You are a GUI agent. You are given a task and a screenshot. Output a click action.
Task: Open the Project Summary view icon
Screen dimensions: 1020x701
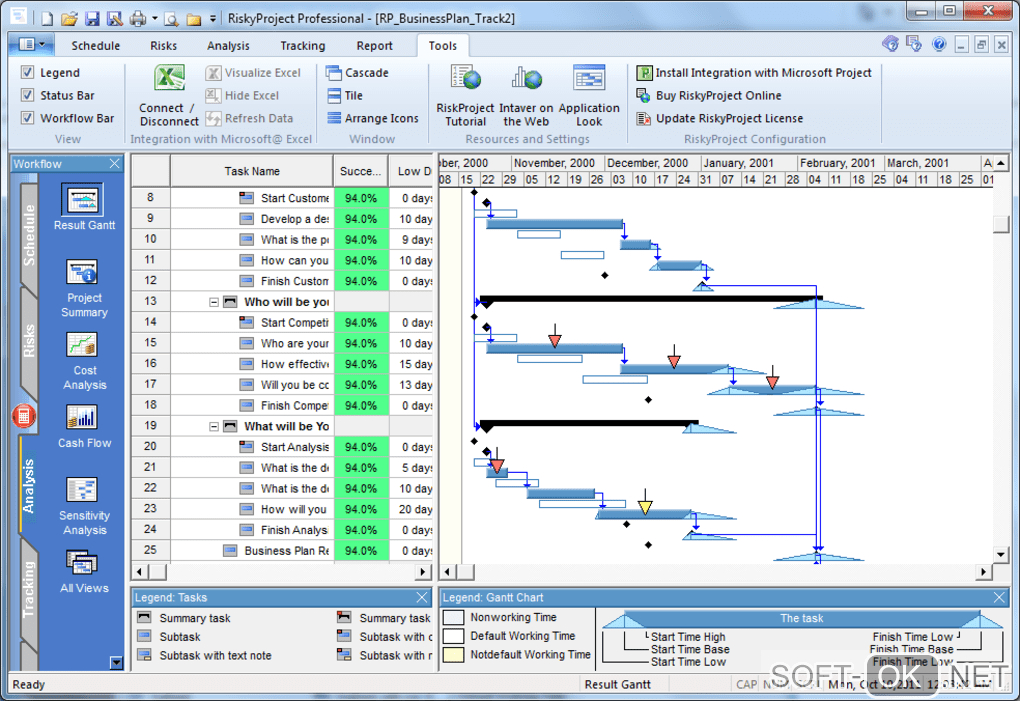click(83, 272)
